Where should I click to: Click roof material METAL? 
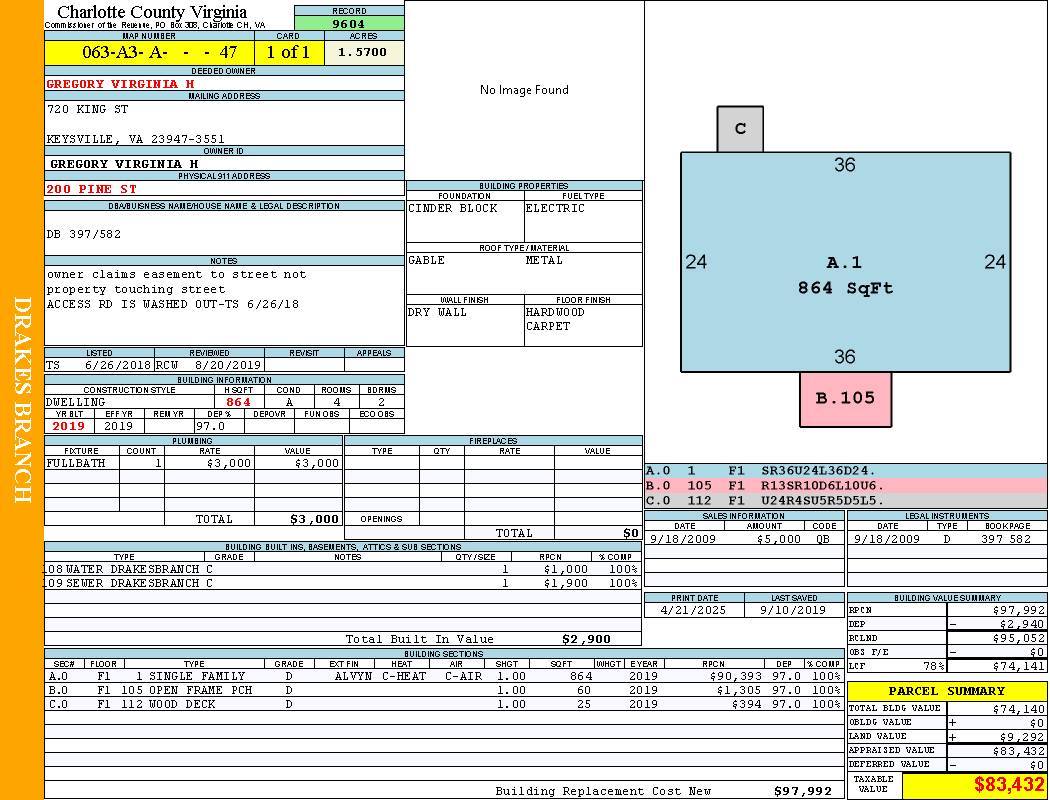[x=544, y=260]
